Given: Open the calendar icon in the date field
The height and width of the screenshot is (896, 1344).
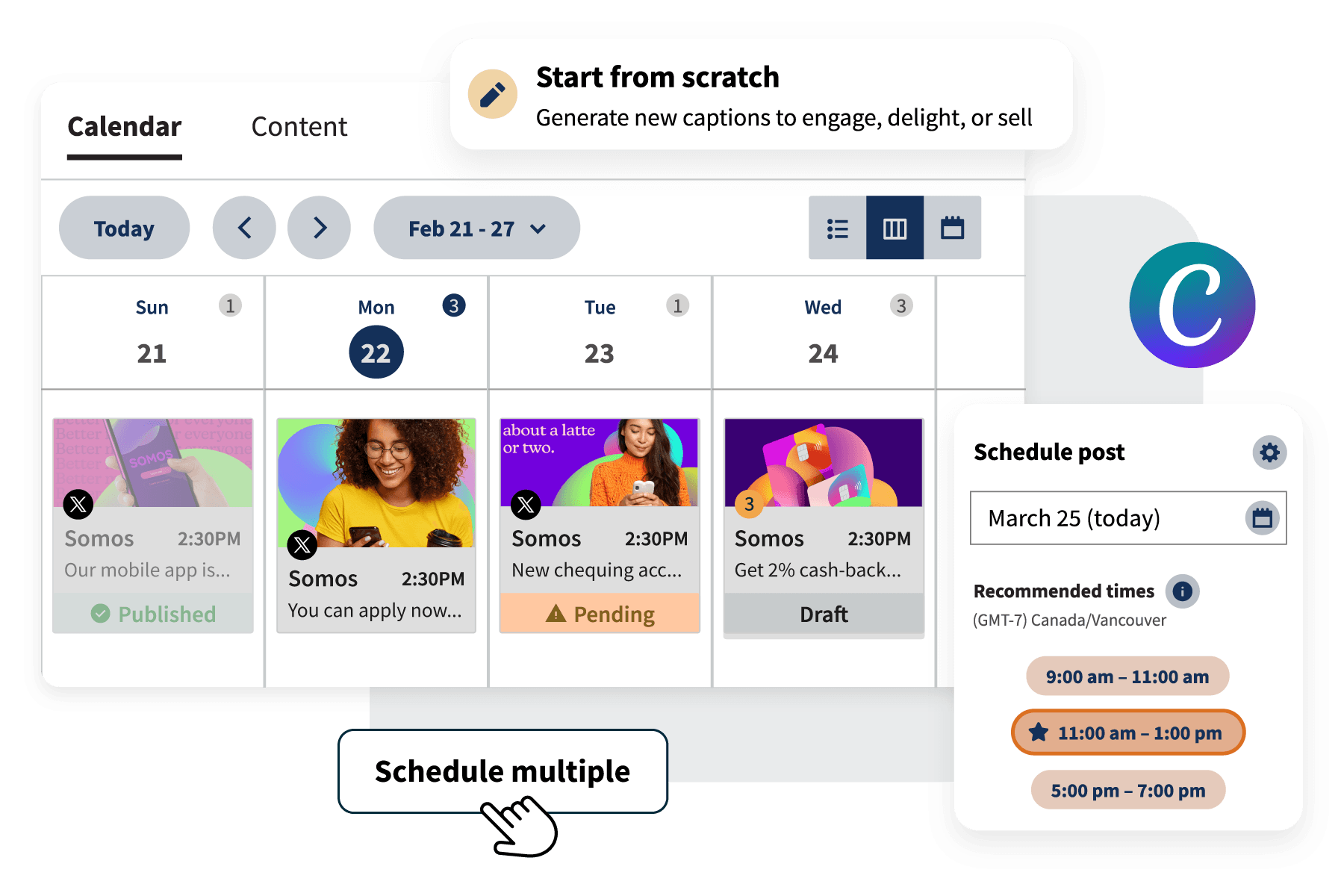Looking at the screenshot, I should click(1262, 518).
